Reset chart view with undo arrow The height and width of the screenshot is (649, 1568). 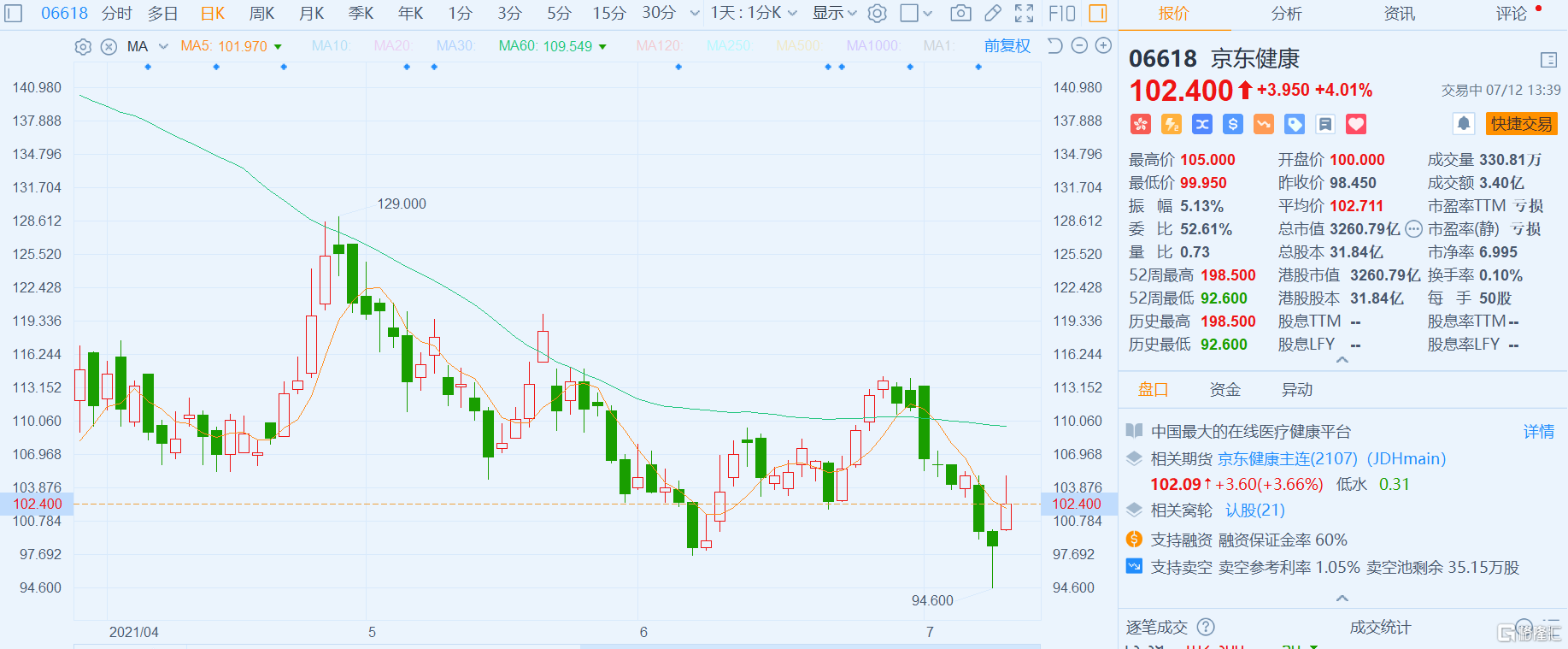pyautogui.click(x=1055, y=46)
